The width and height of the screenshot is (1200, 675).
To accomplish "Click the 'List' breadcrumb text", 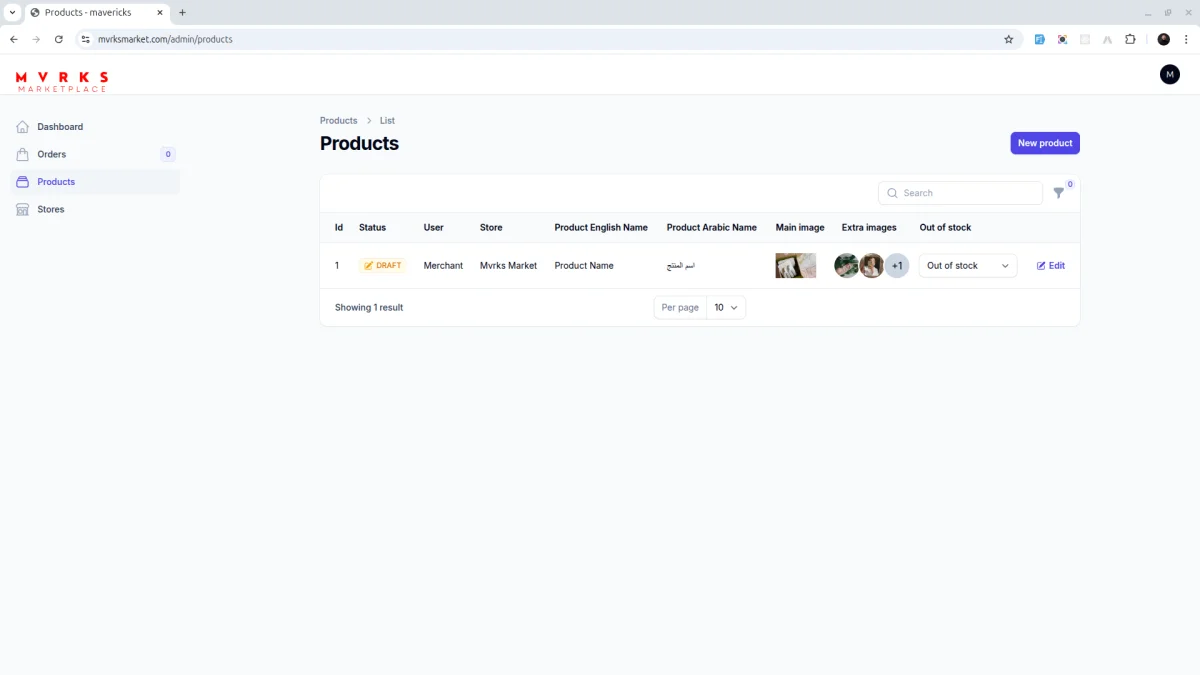I will 387,121.
